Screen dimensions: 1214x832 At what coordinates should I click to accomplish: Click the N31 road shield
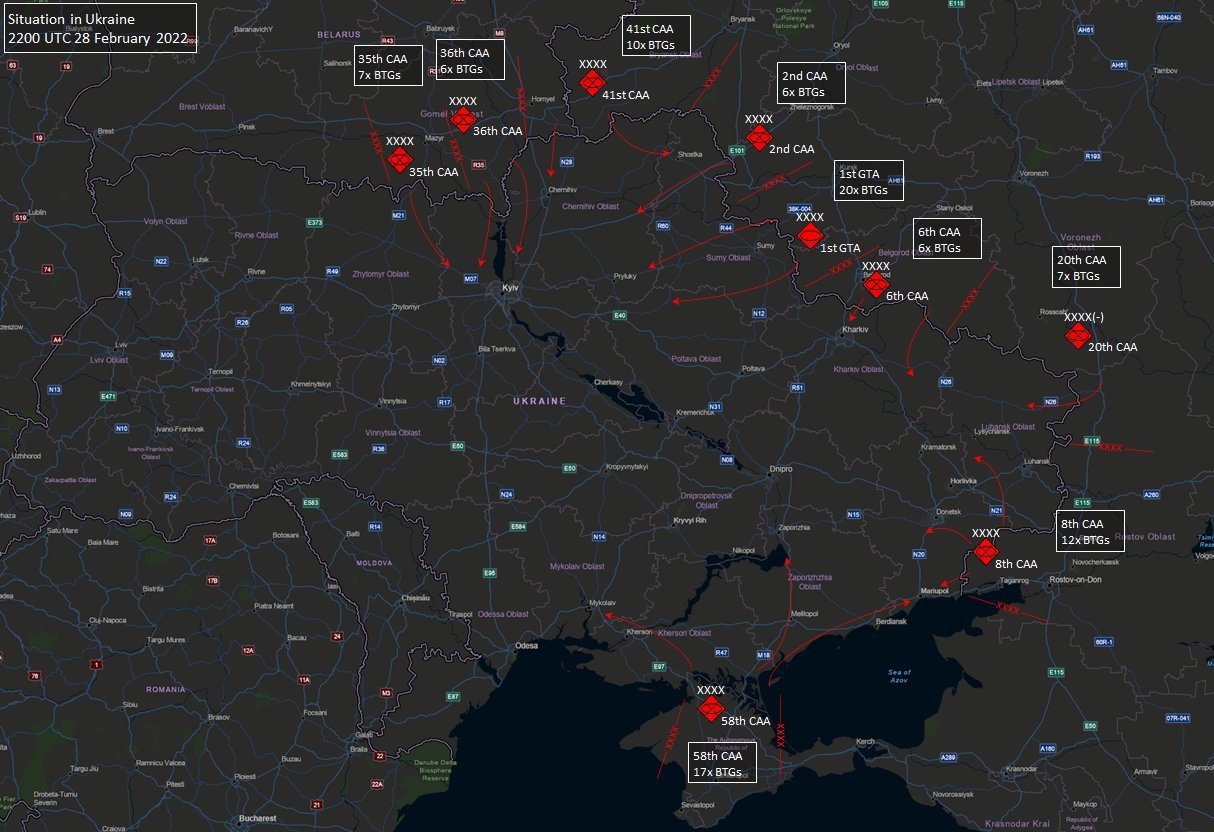[715, 407]
